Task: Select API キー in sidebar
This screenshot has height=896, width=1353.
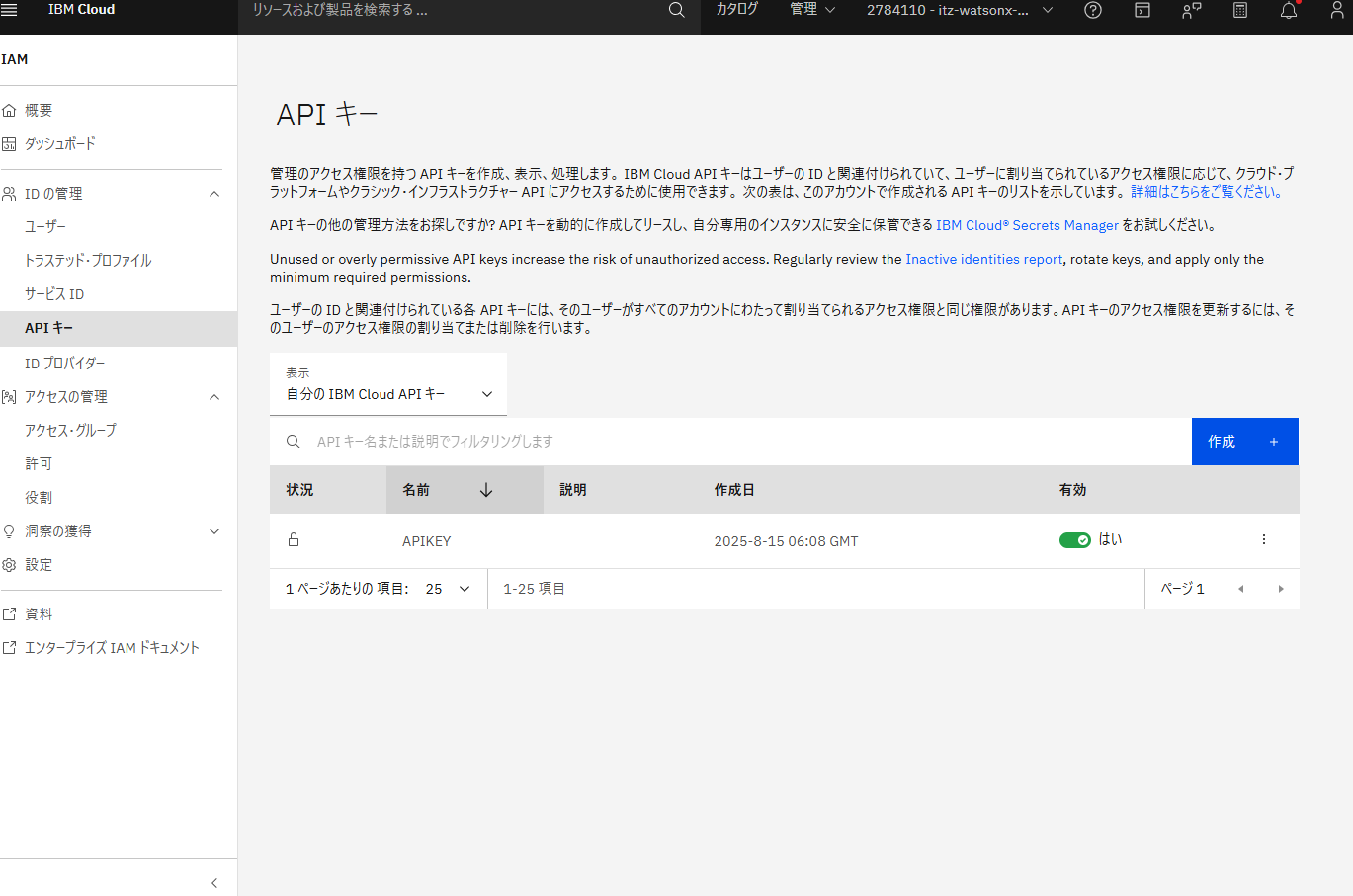Action: (x=119, y=328)
